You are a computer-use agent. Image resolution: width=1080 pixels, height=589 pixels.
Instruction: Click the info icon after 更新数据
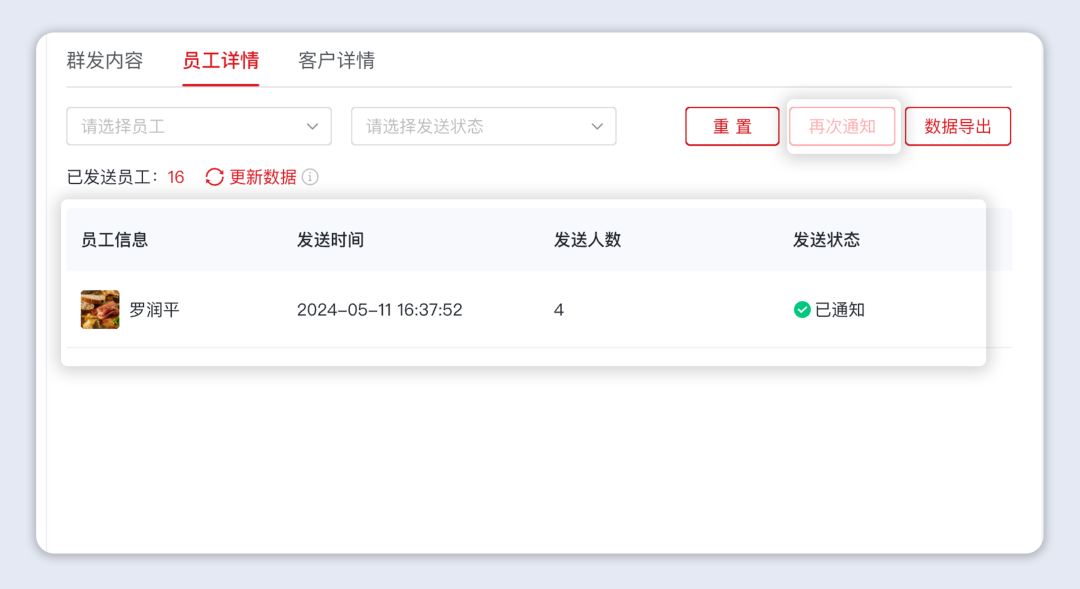[310, 177]
